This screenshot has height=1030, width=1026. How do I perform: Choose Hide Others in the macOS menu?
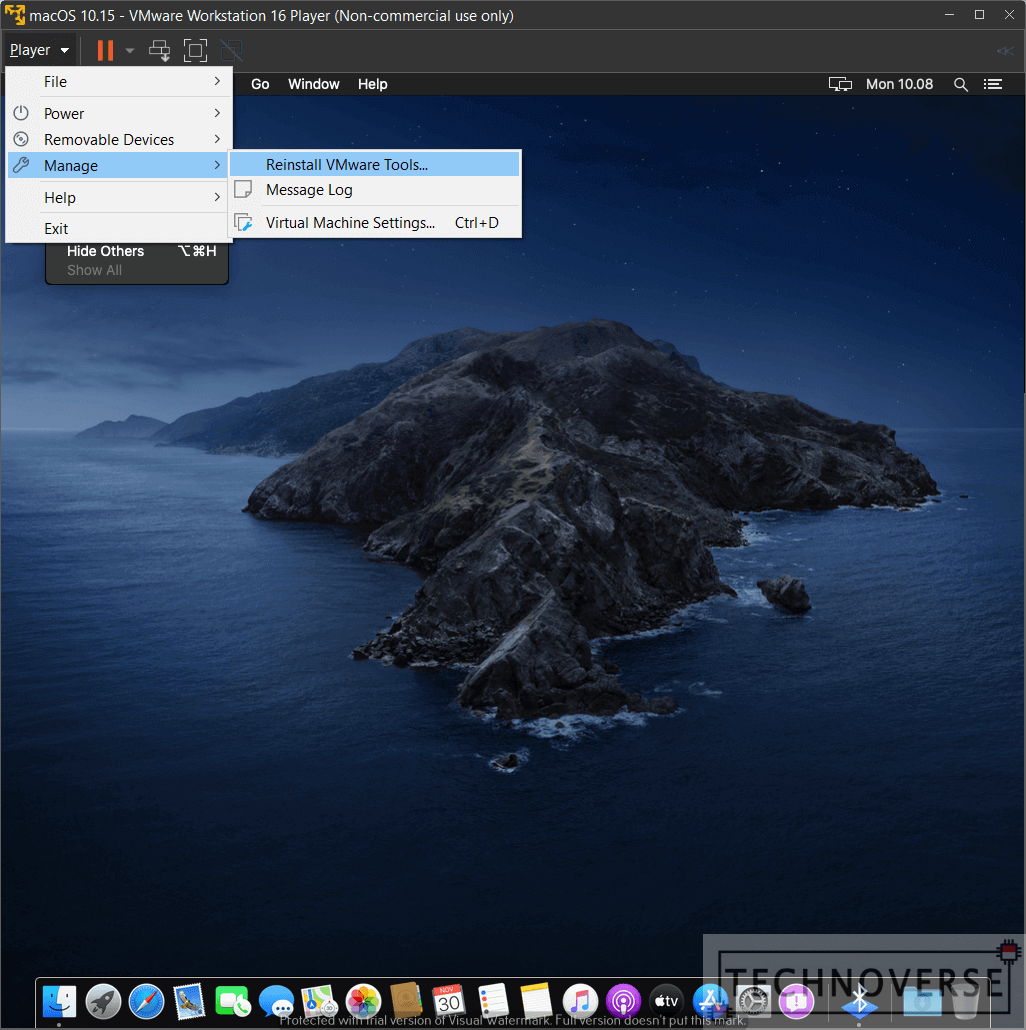[x=137, y=251]
